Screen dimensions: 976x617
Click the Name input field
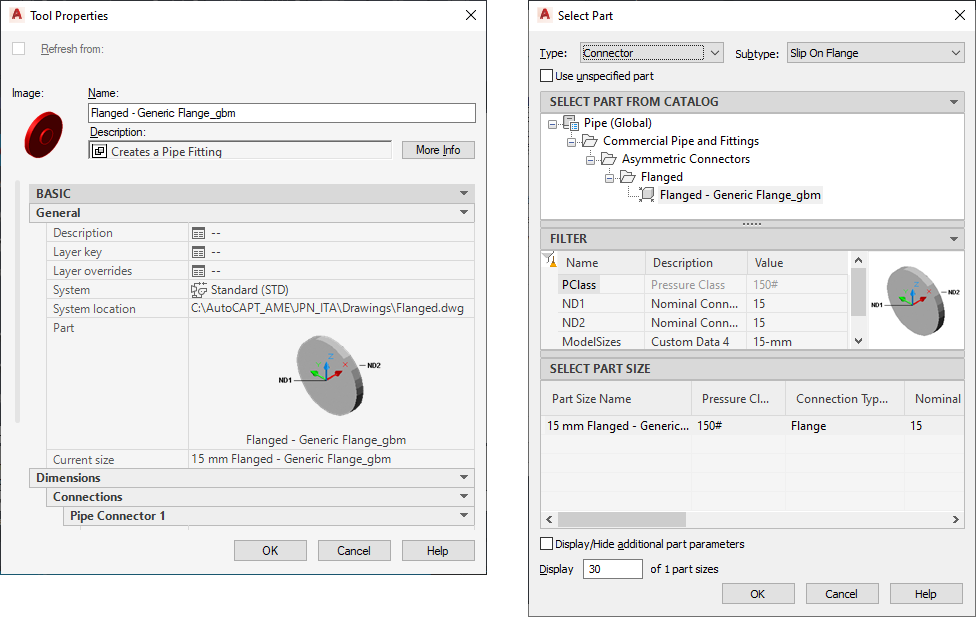pos(282,113)
